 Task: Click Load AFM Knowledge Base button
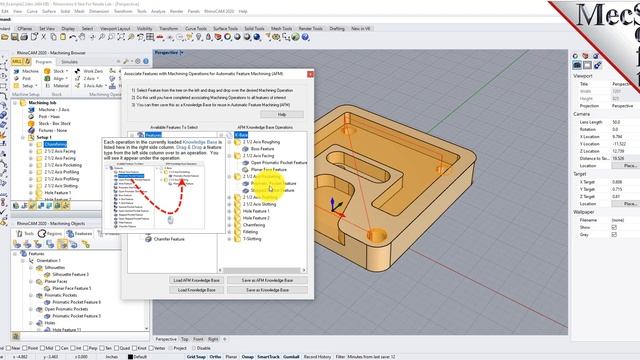(196, 280)
